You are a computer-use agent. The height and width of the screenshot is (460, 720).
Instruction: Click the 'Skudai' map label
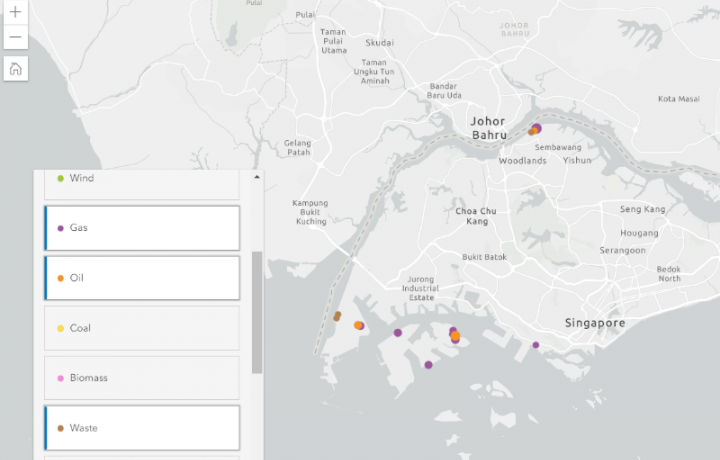(x=380, y=43)
